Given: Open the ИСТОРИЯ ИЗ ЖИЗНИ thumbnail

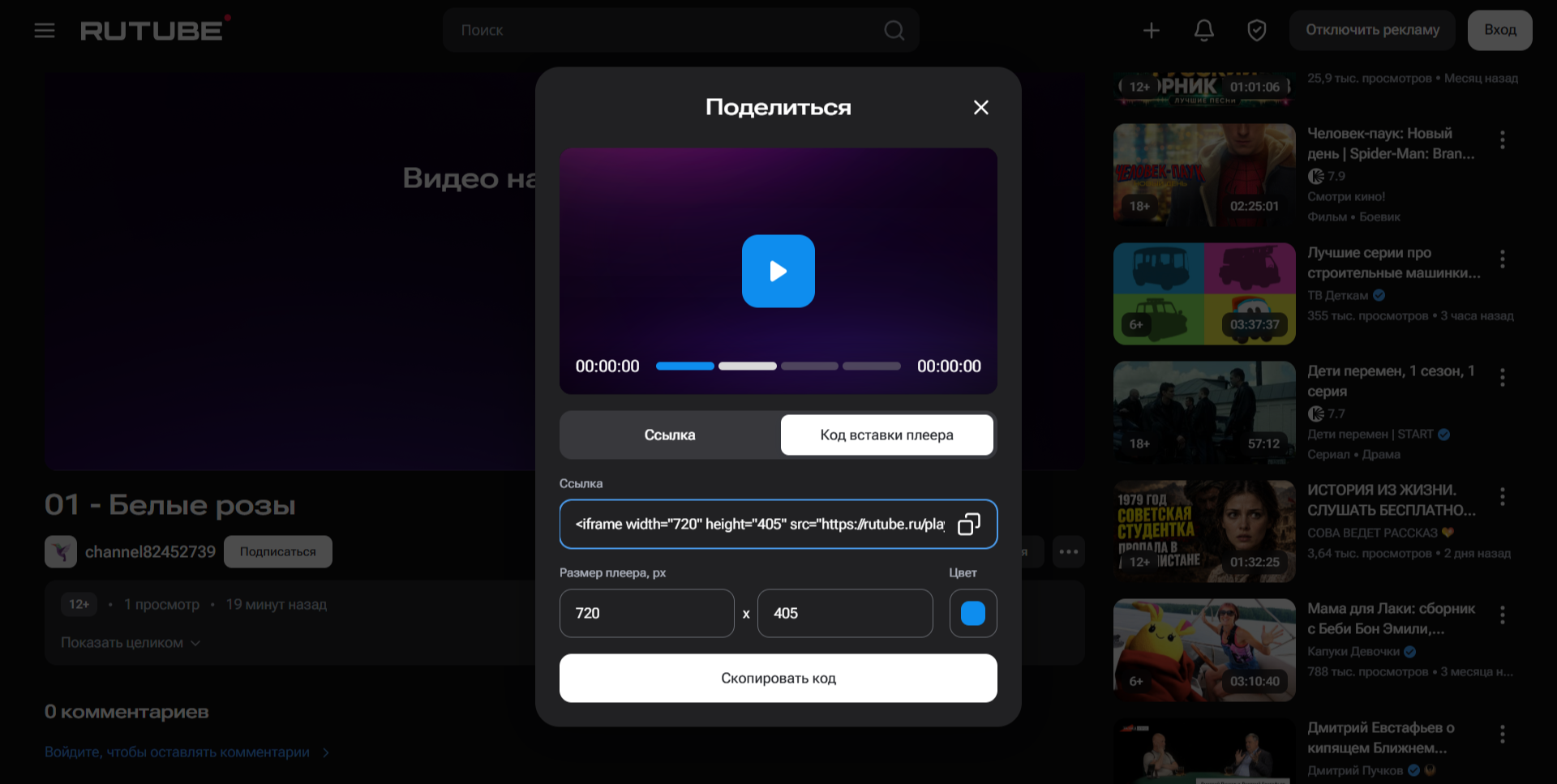Looking at the screenshot, I should [1204, 531].
